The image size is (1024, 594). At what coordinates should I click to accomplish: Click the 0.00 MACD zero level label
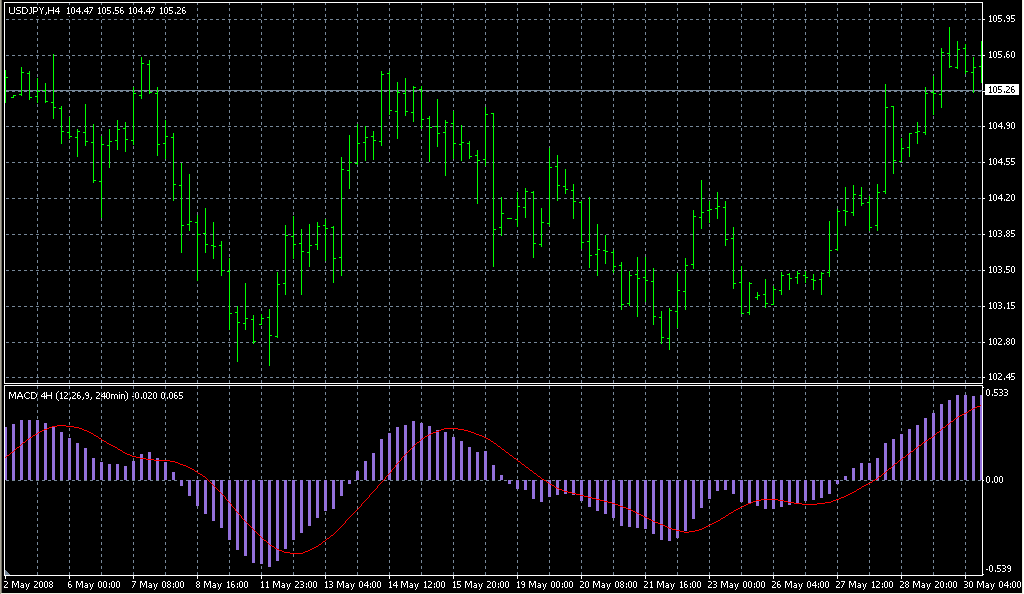[996, 480]
